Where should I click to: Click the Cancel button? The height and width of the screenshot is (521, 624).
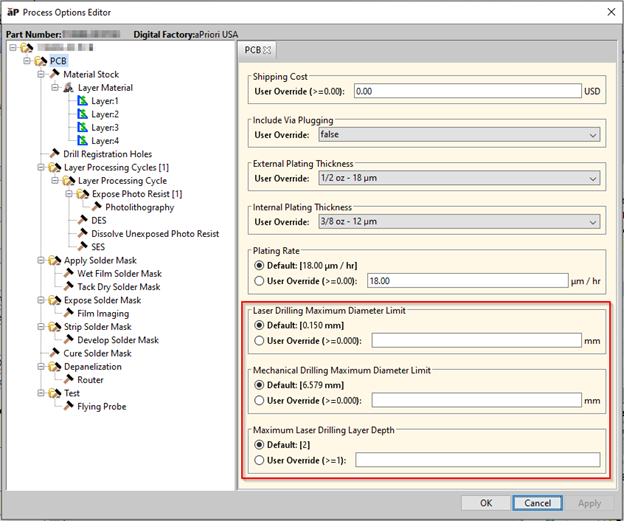click(537, 503)
